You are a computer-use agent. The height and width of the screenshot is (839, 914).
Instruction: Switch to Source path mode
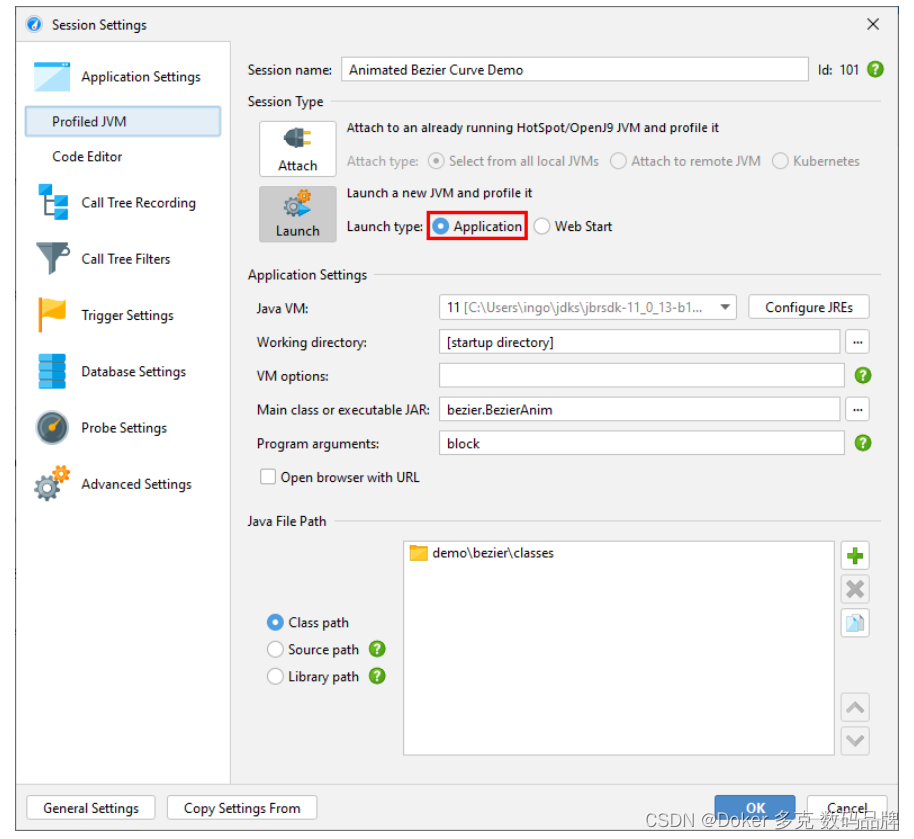275,649
